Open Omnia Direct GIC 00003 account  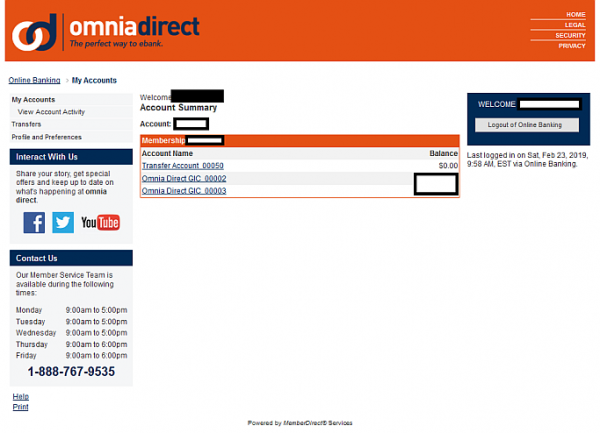pos(184,190)
